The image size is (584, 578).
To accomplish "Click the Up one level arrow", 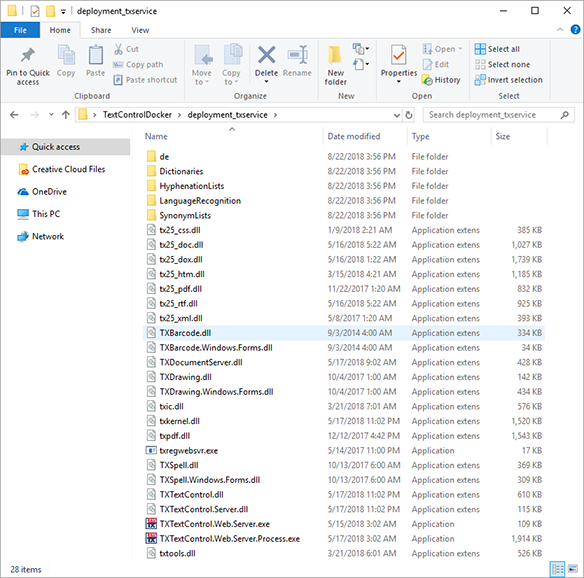I will (x=66, y=115).
